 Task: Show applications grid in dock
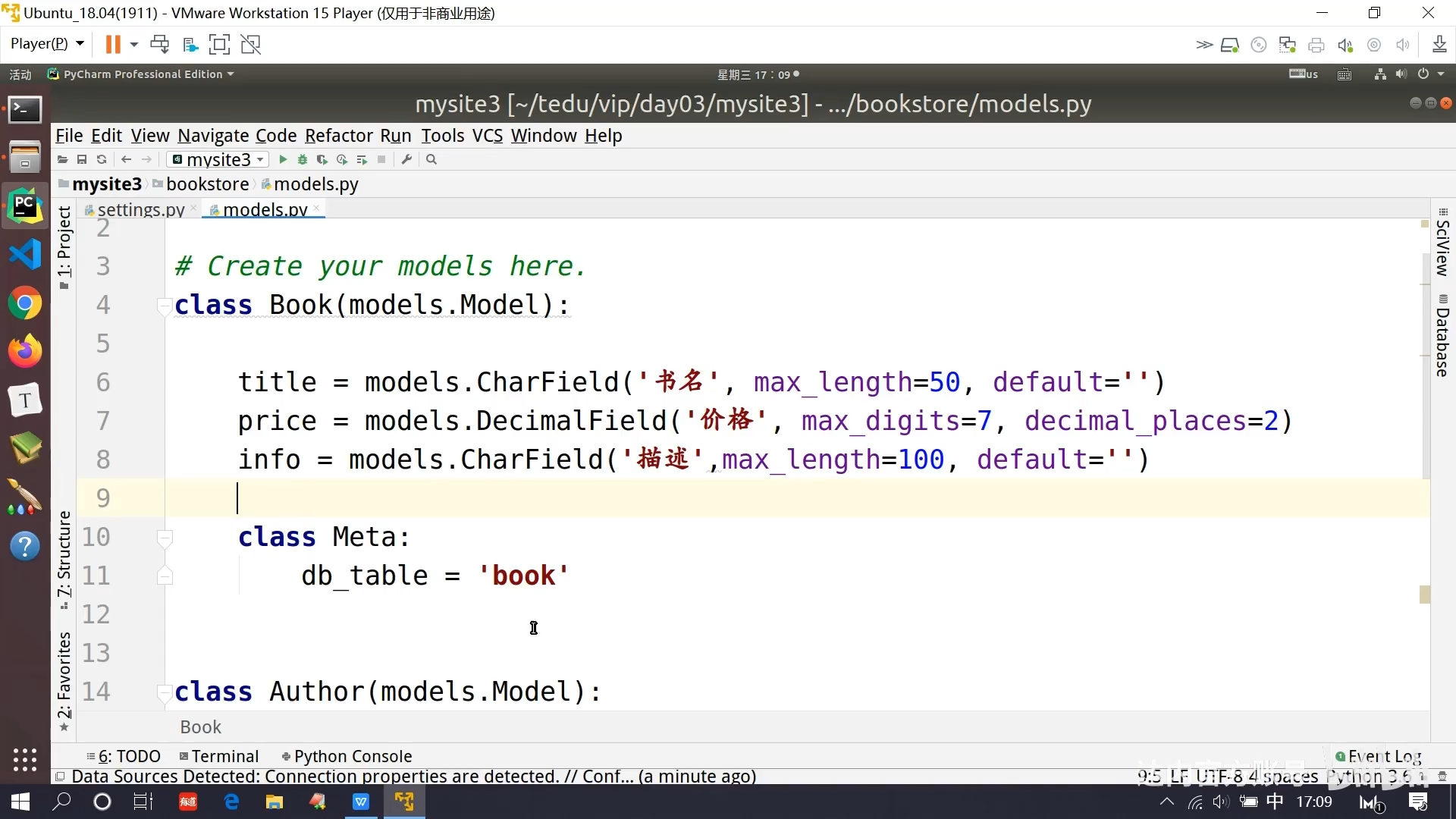pos(25,759)
